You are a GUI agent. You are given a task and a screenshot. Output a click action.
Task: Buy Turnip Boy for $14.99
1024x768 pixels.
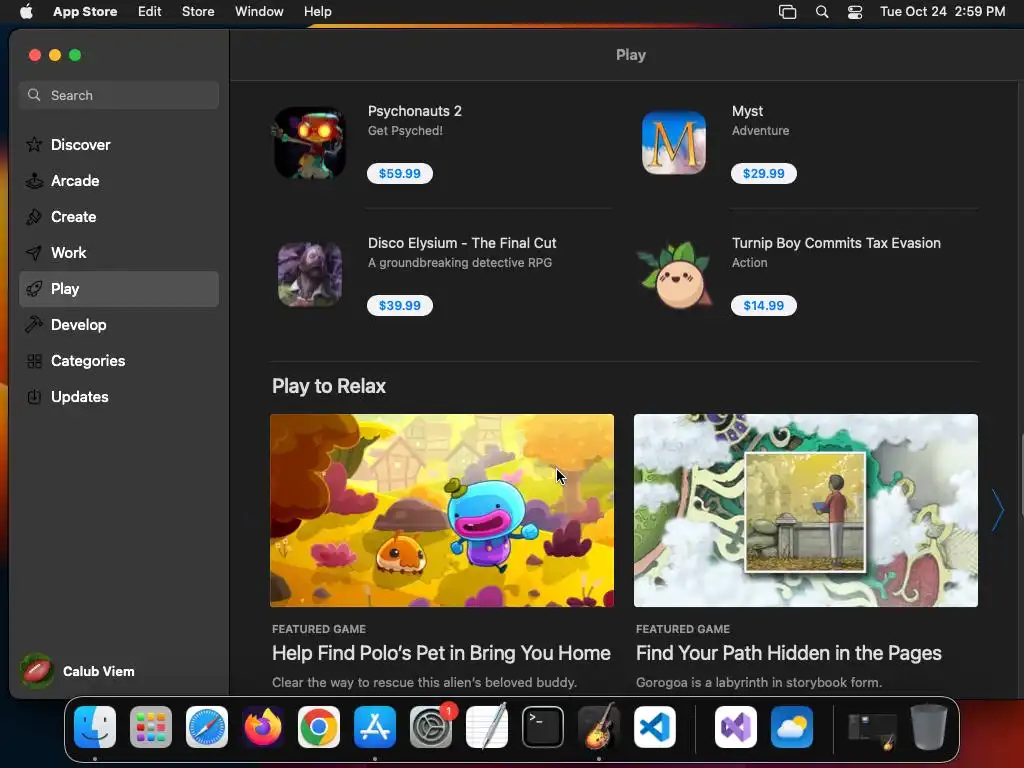pyautogui.click(x=763, y=305)
